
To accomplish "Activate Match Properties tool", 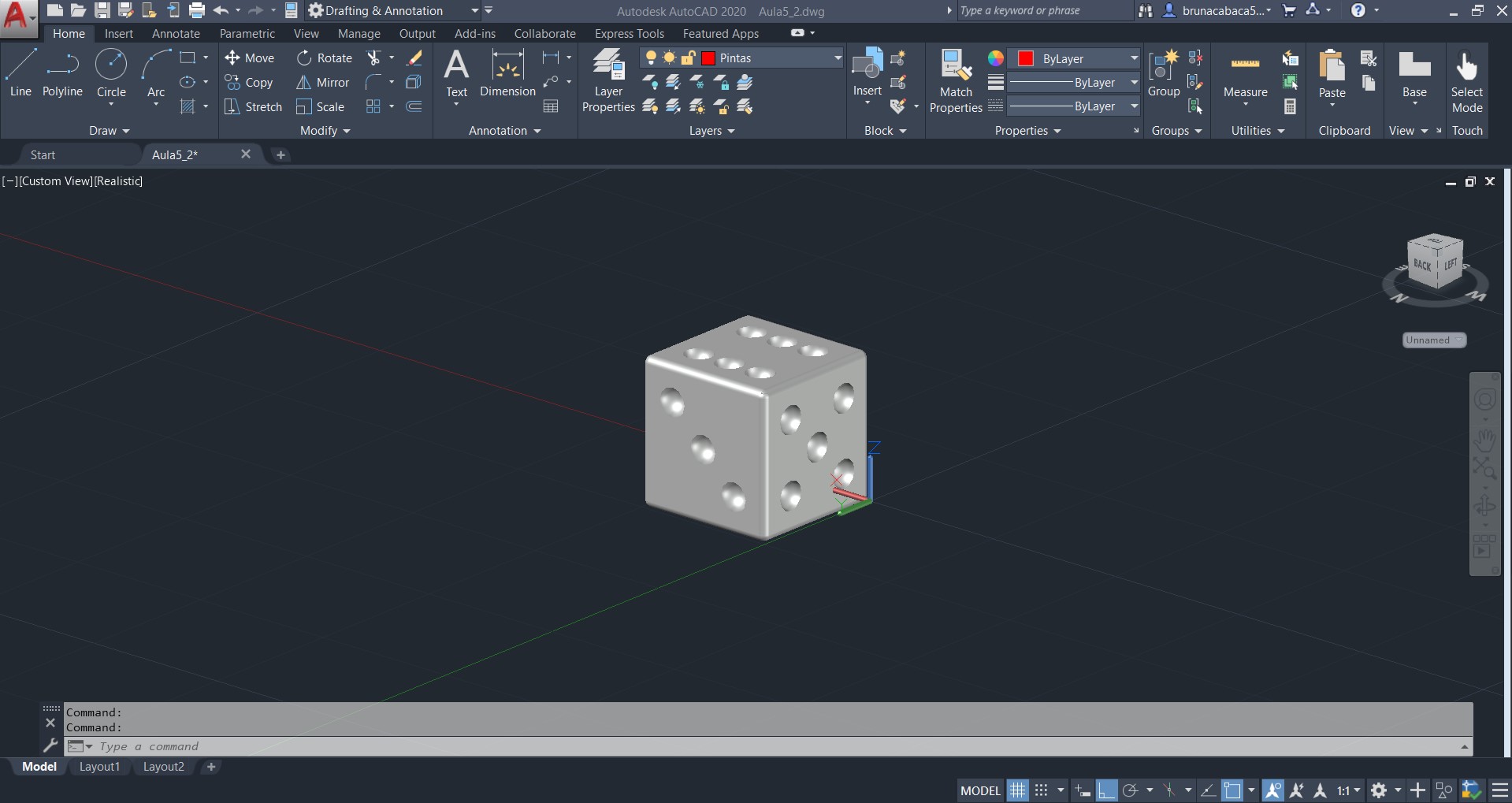I will (956, 80).
